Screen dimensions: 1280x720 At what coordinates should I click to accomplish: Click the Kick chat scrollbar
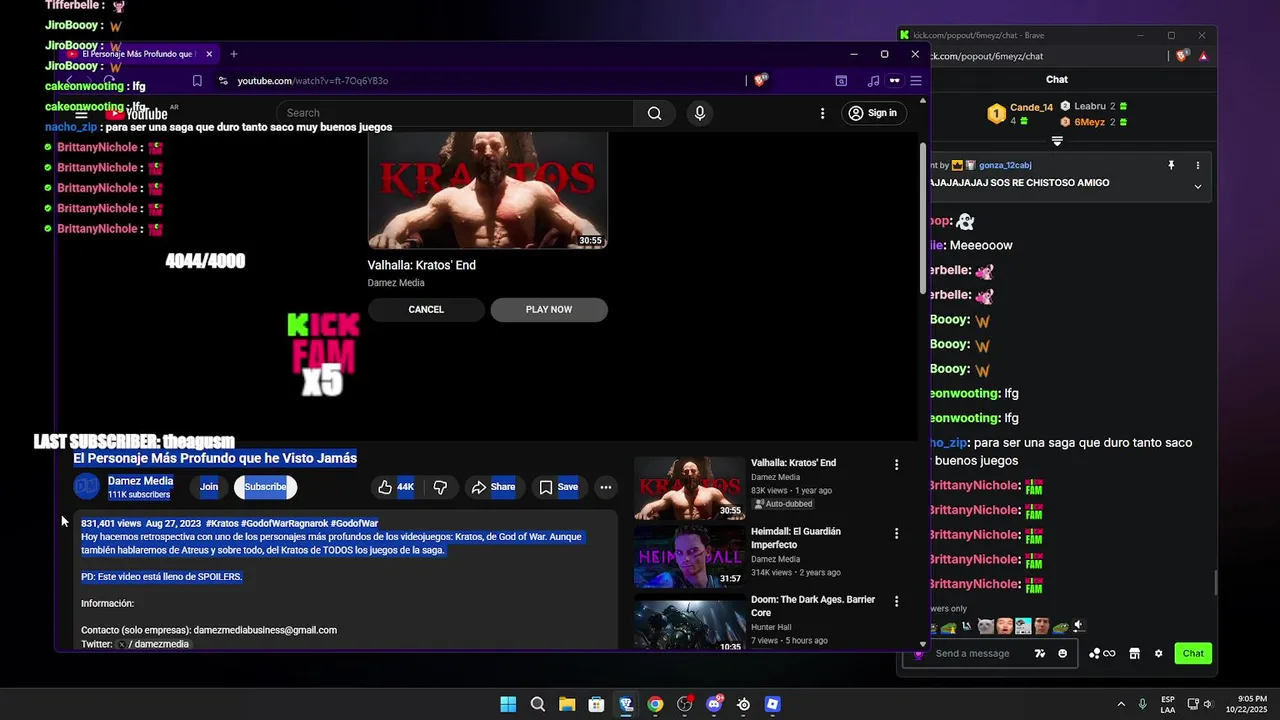pyautogui.click(x=1216, y=581)
